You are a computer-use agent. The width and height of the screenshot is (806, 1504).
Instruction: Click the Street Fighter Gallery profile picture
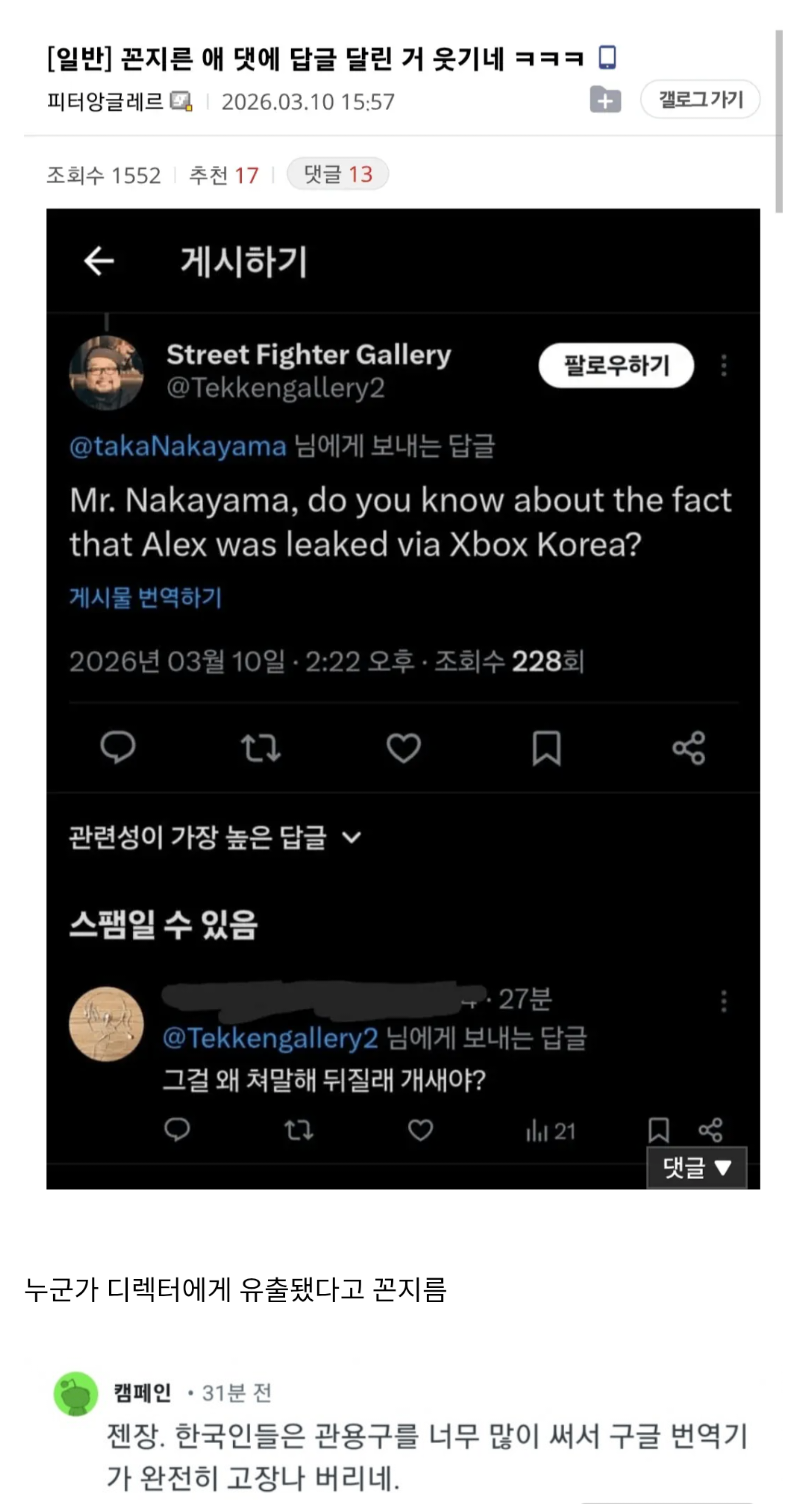(x=106, y=372)
